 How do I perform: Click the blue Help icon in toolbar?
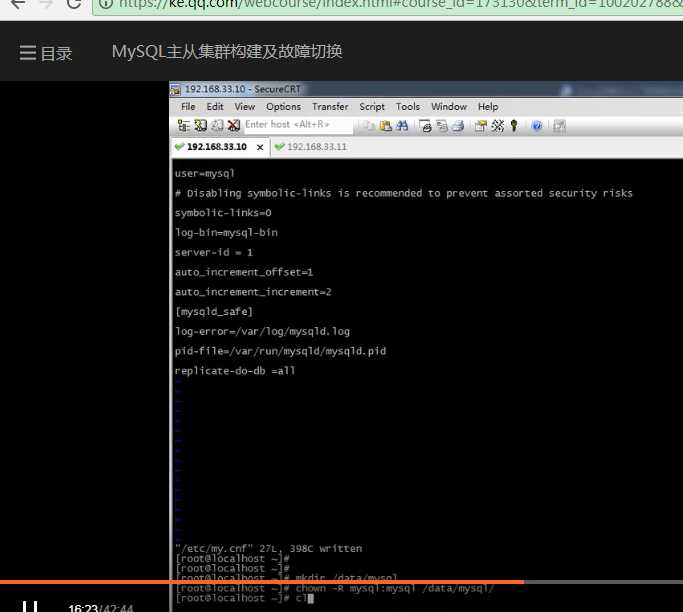tap(537, 126)
